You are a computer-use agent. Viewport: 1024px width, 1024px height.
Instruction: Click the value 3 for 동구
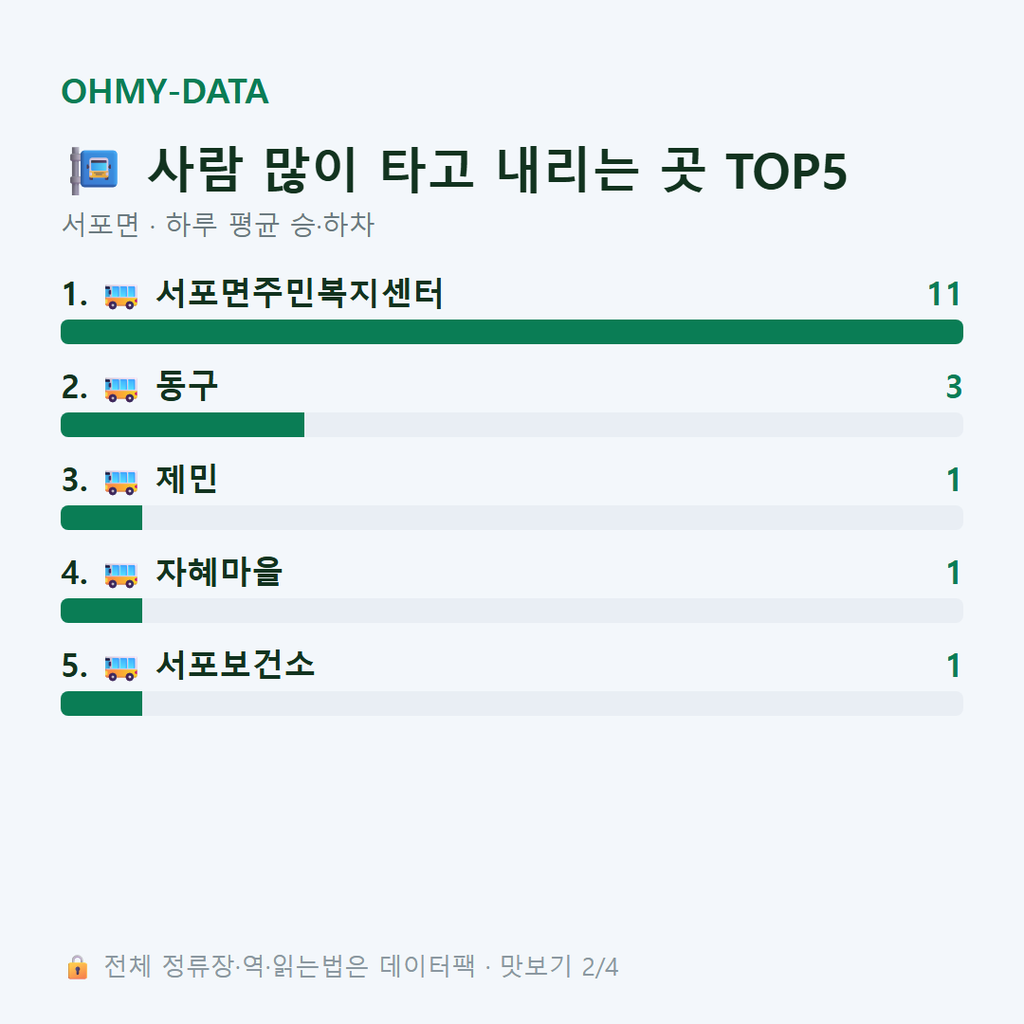pyautogui.click(x=954, y=387)
